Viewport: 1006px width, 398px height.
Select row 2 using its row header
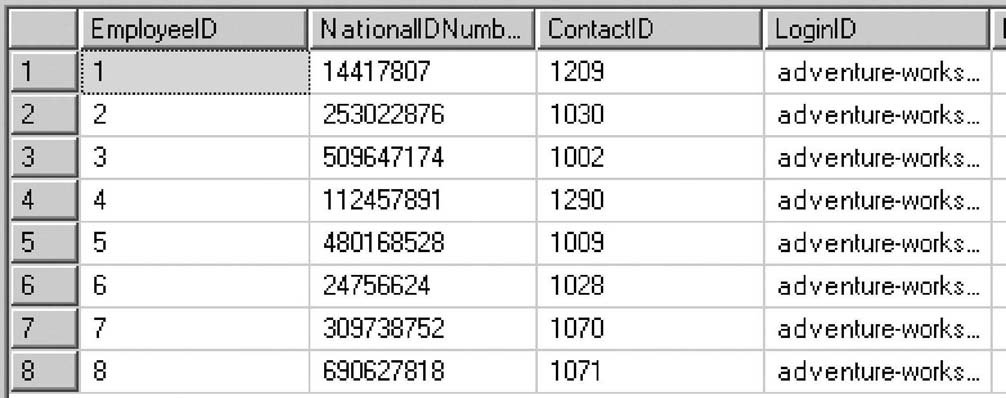pyautogui.click(x=44, y=115)
